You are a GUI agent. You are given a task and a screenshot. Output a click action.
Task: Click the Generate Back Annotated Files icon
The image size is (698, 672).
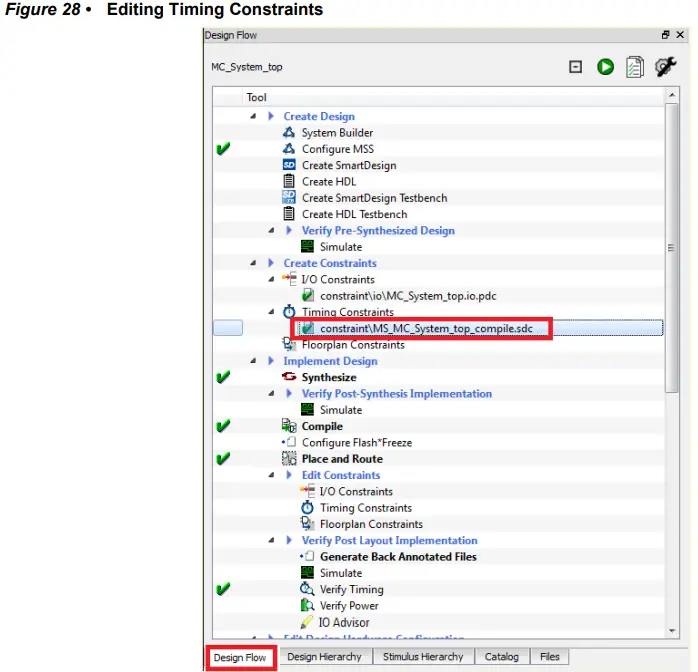tap(307, 556)
